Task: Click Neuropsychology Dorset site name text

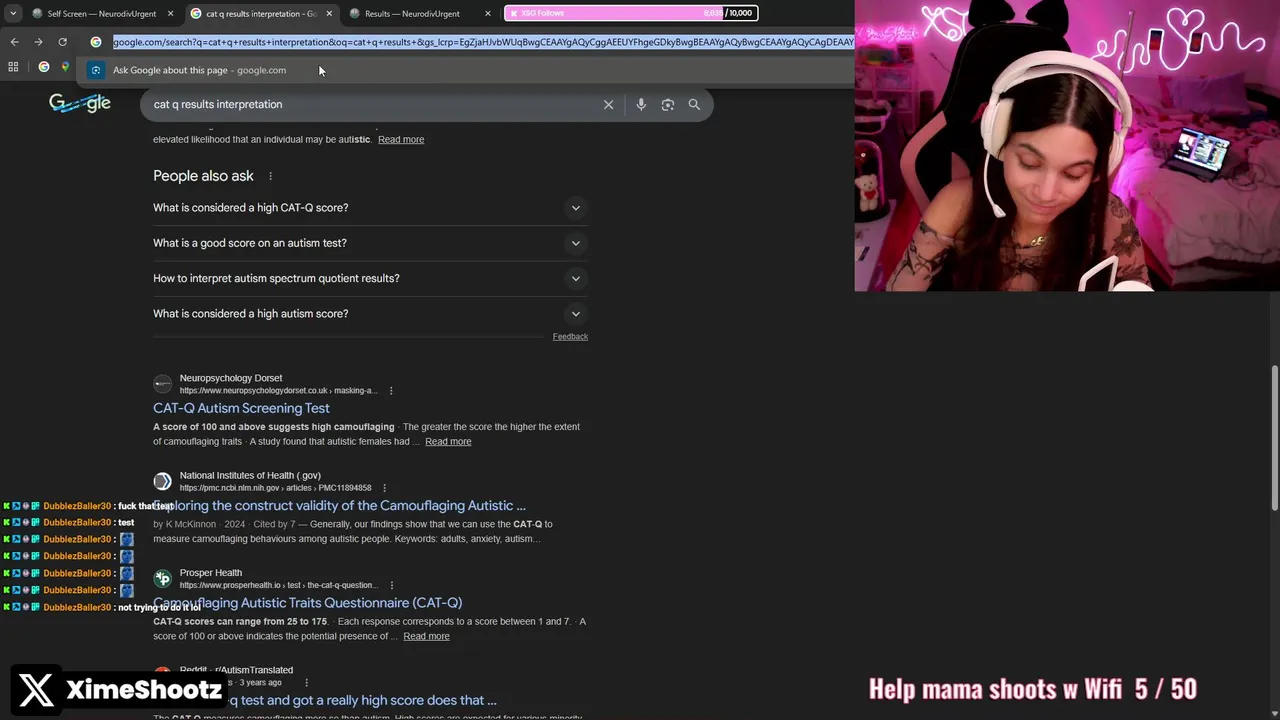Action: click(x=231, y=378)
